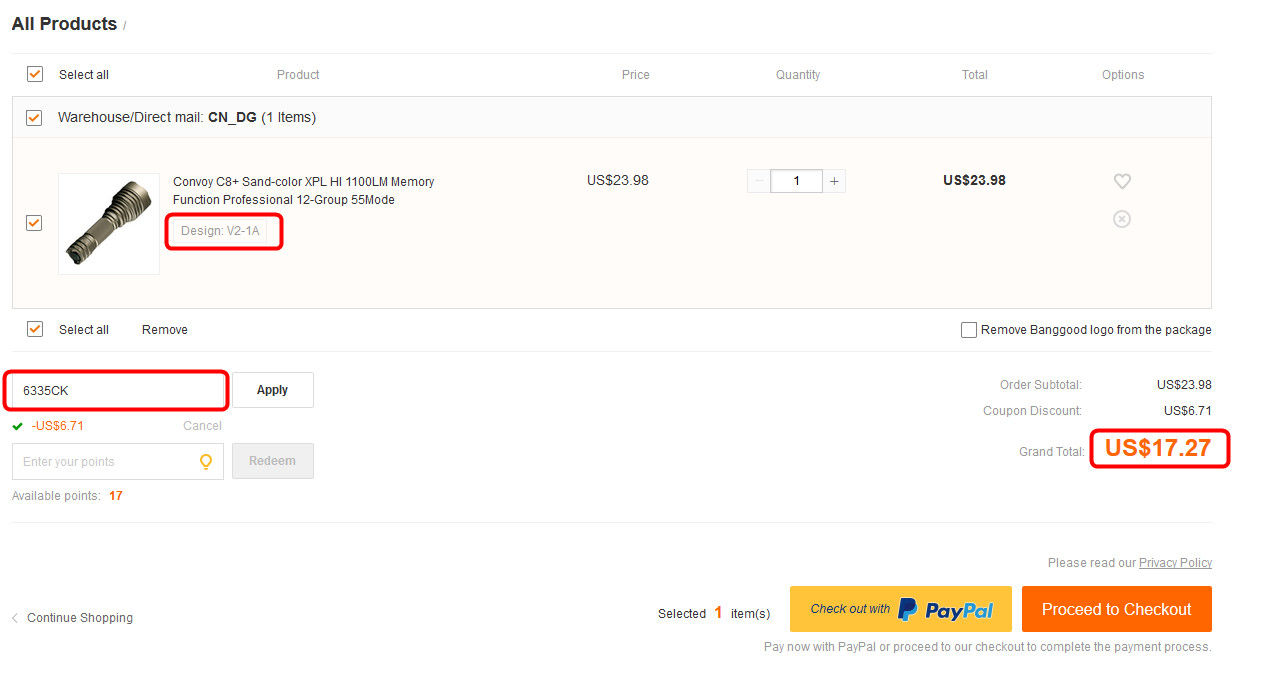Click the Price column header
The image size is (1263, 680).
(x=635, y=75)
